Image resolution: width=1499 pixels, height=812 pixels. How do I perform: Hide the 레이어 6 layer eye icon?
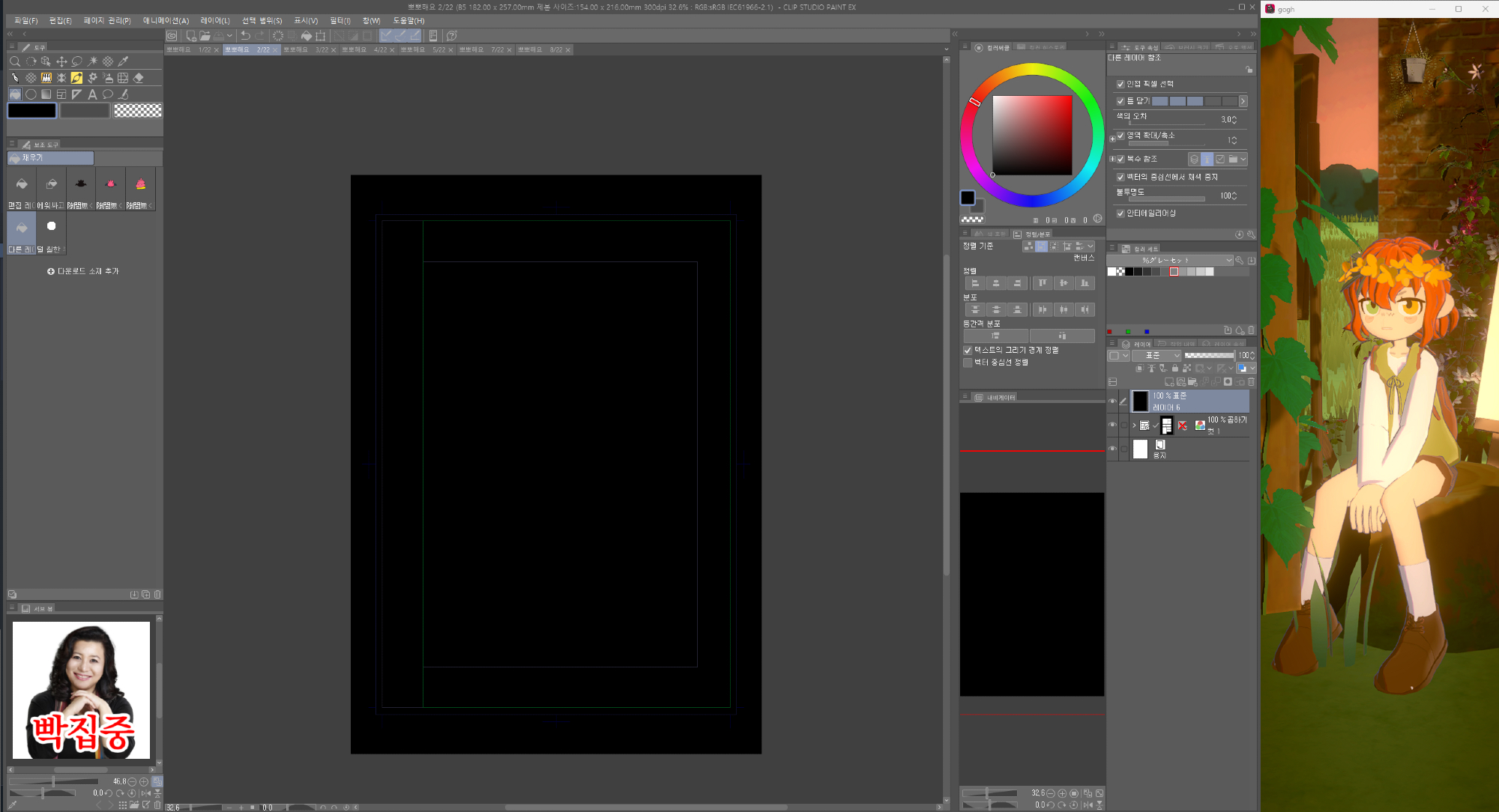(x=1112, y=402)
